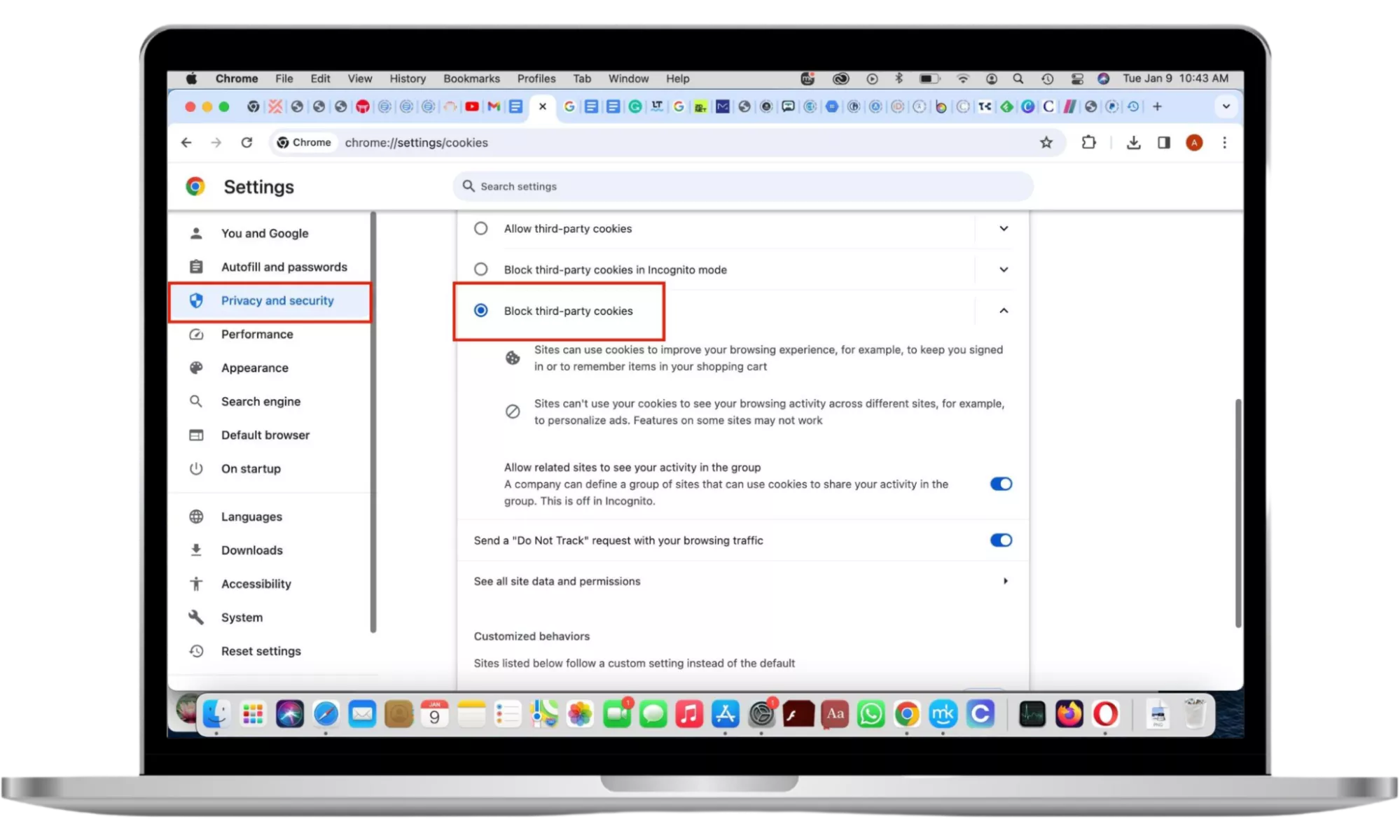
Task: Disable the related sites group activity toggle
Action: (x=1001, y=484)
